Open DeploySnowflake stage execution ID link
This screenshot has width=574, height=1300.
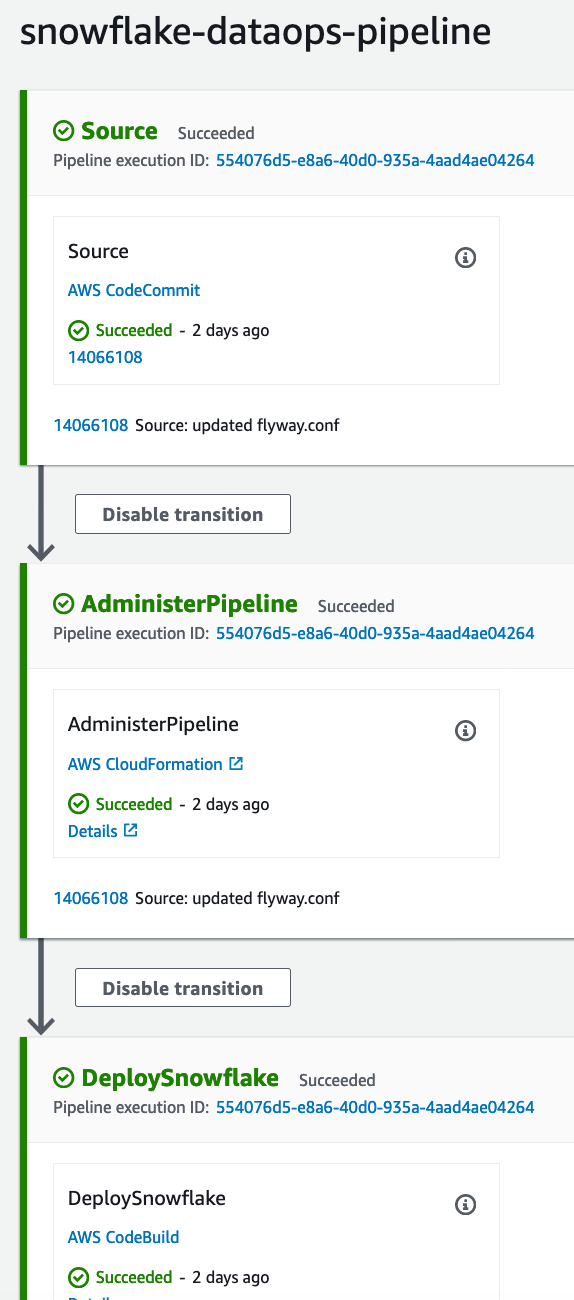pos(375,1107)
